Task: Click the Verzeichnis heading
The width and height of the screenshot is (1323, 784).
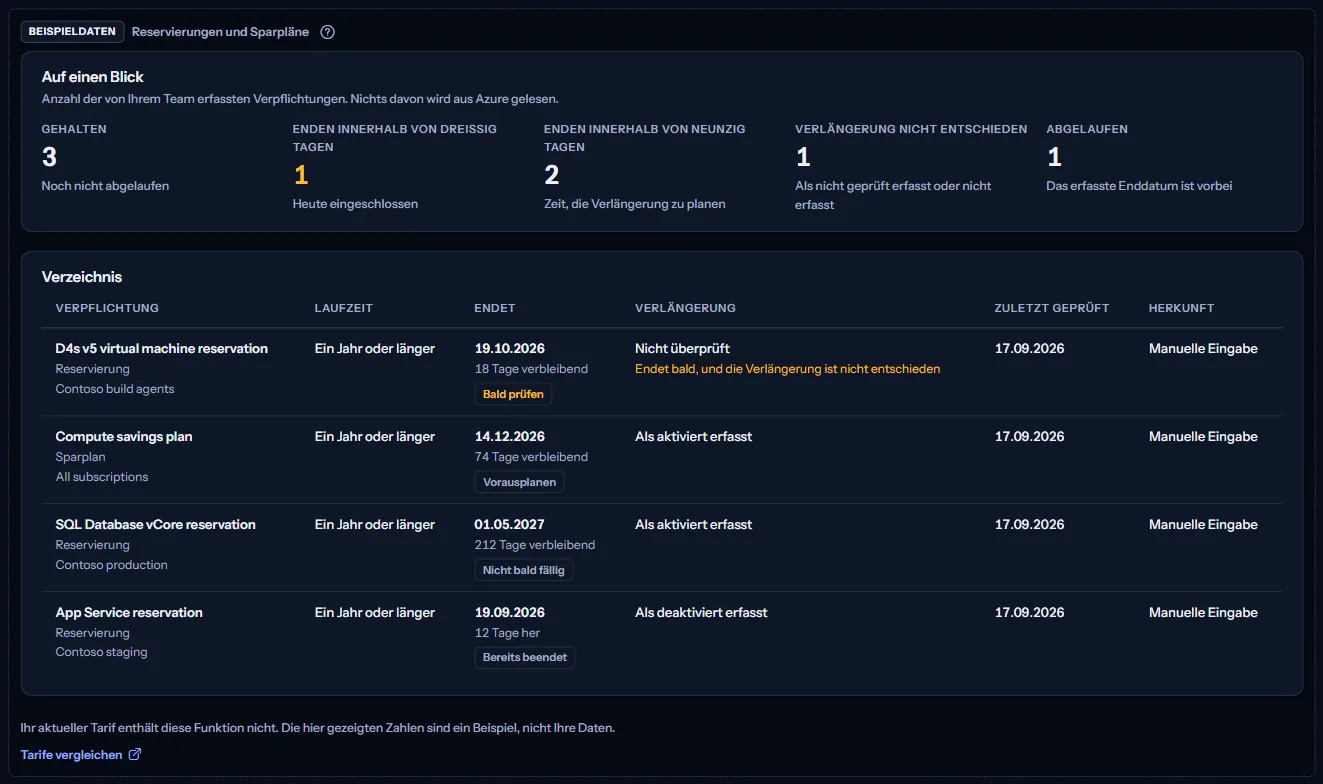Action: [82, 277]
